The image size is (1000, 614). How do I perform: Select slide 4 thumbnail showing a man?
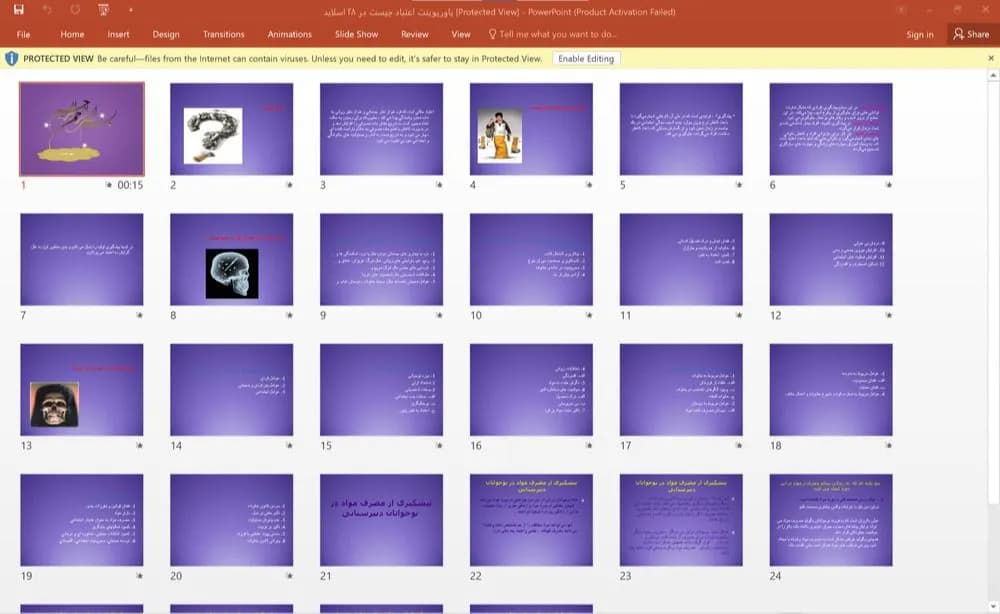(x=531, y=129)
